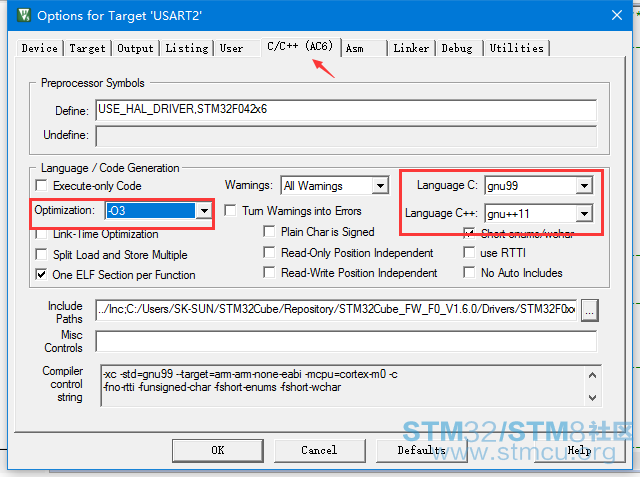The height and width of the screenshot is (477, 640).
Task: Open the Language C dropdown arrow
Action: click(x=584, y=186)
